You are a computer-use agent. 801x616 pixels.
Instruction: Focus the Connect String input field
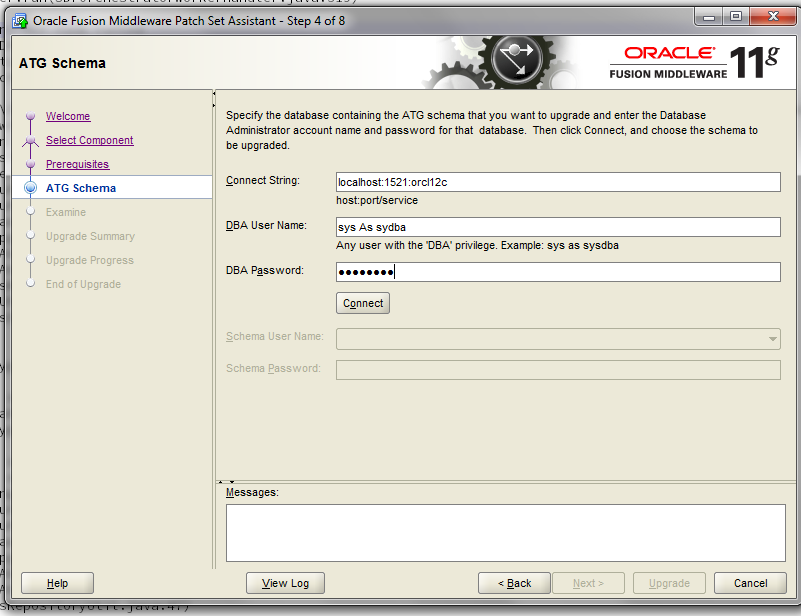click(558, 182)
